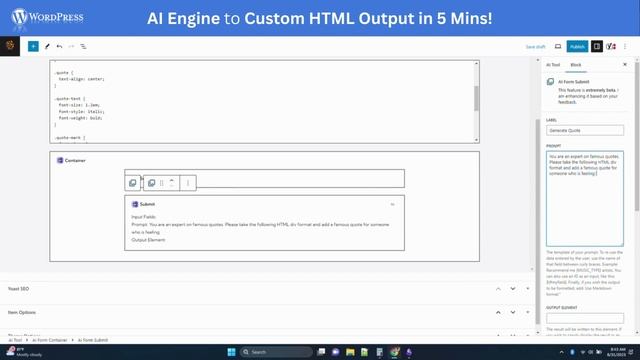Click the block type icon in block toolbar
The width and height of the screenshot is (640, 360).
(x=151, y=183)
